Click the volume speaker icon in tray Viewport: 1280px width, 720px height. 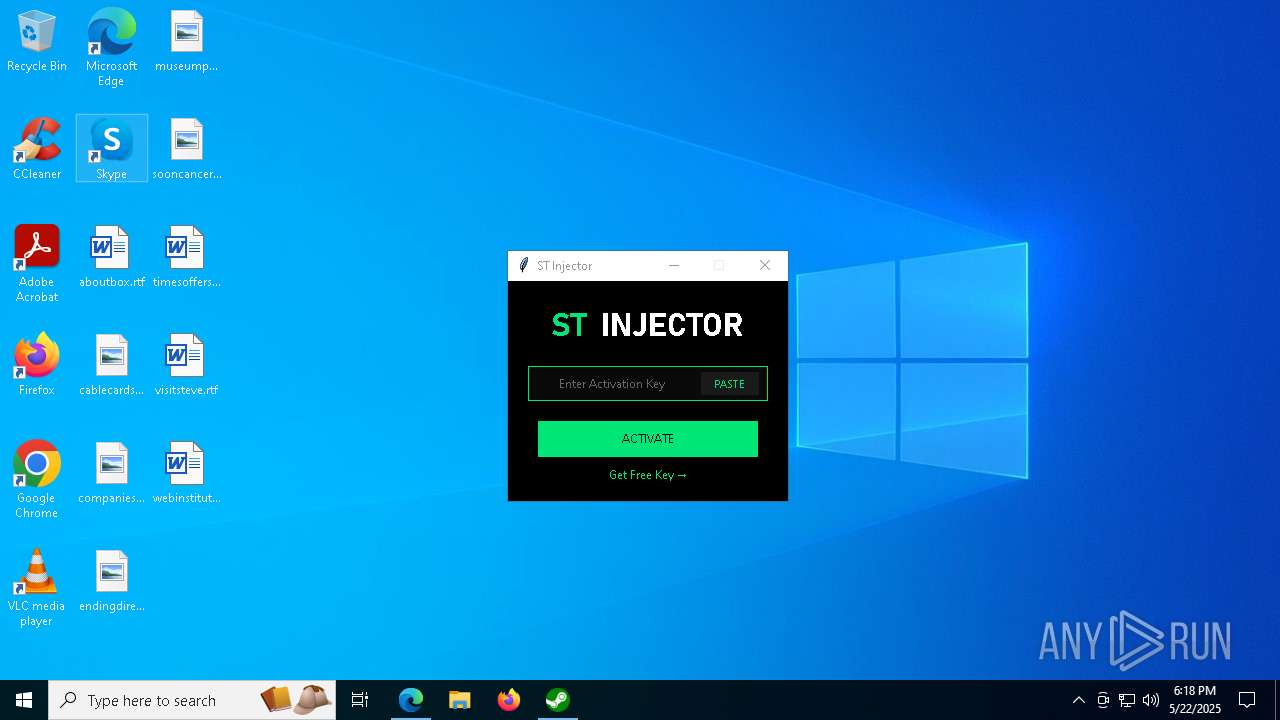point(1151,700)
